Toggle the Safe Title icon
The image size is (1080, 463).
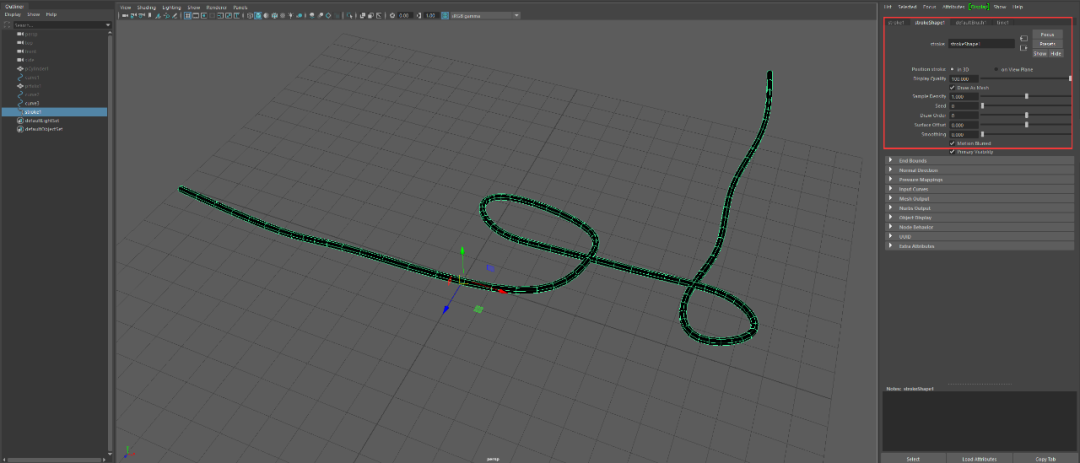[236, 15]
